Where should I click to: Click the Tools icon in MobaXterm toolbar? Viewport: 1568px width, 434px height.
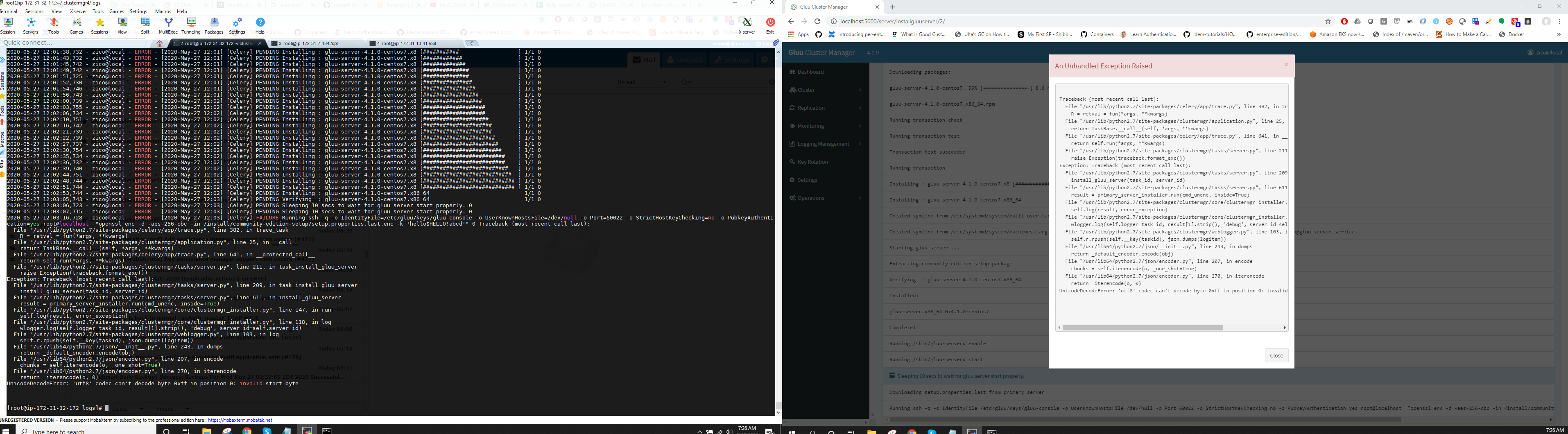point(54,25)
